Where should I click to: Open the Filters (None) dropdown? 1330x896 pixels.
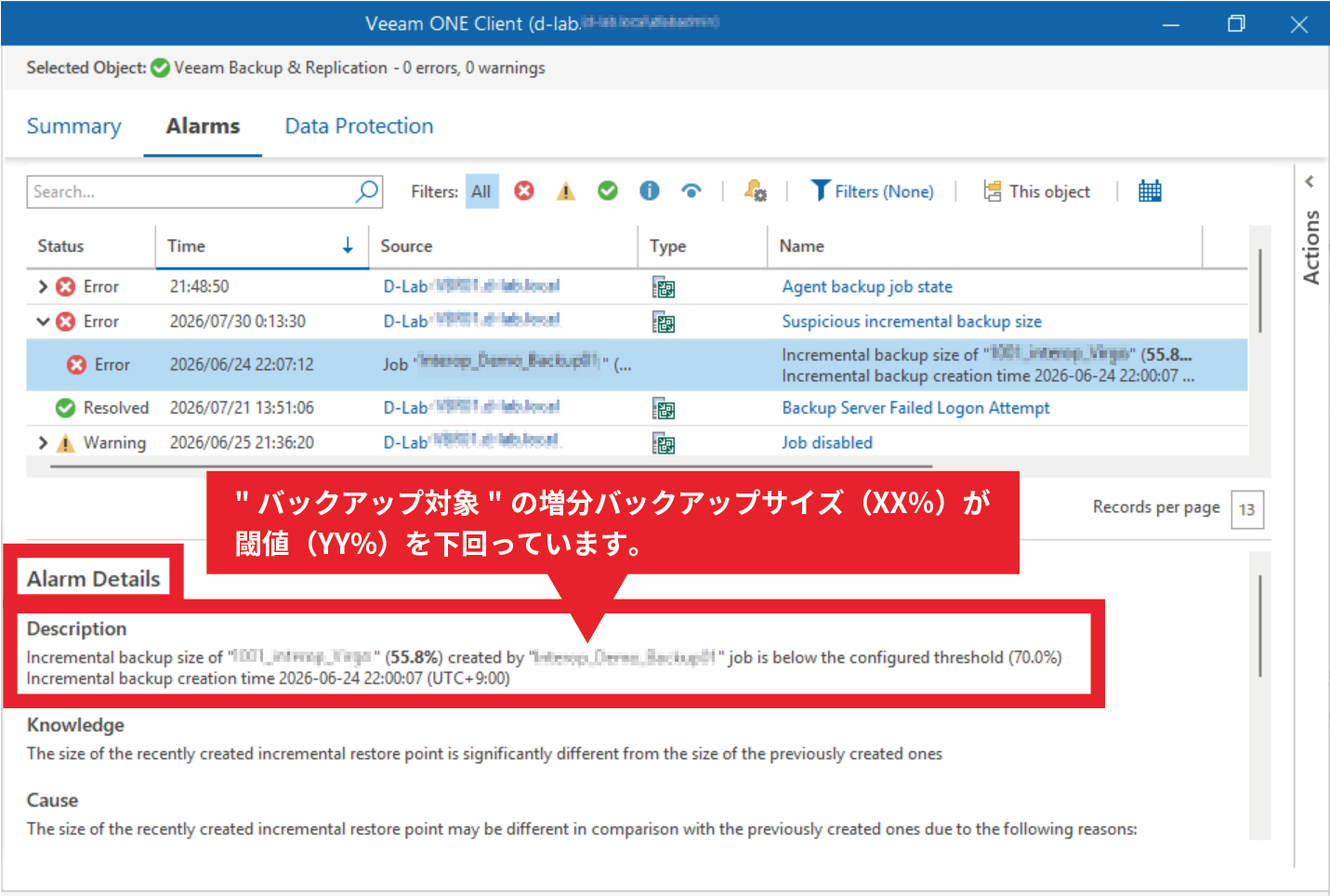click(872, 191)
